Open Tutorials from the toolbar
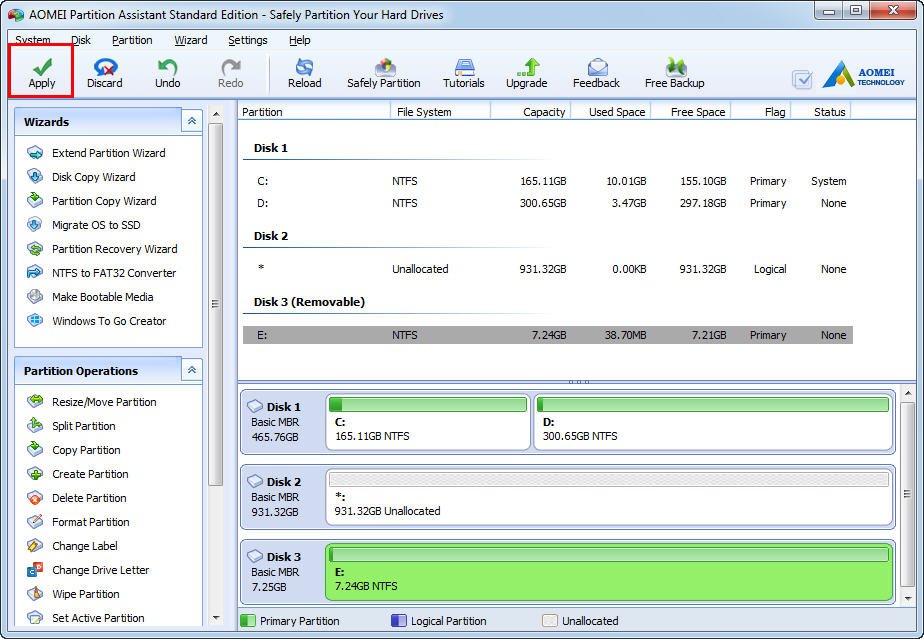This screenshot has height=639, width=924. (x=463, y=71)
